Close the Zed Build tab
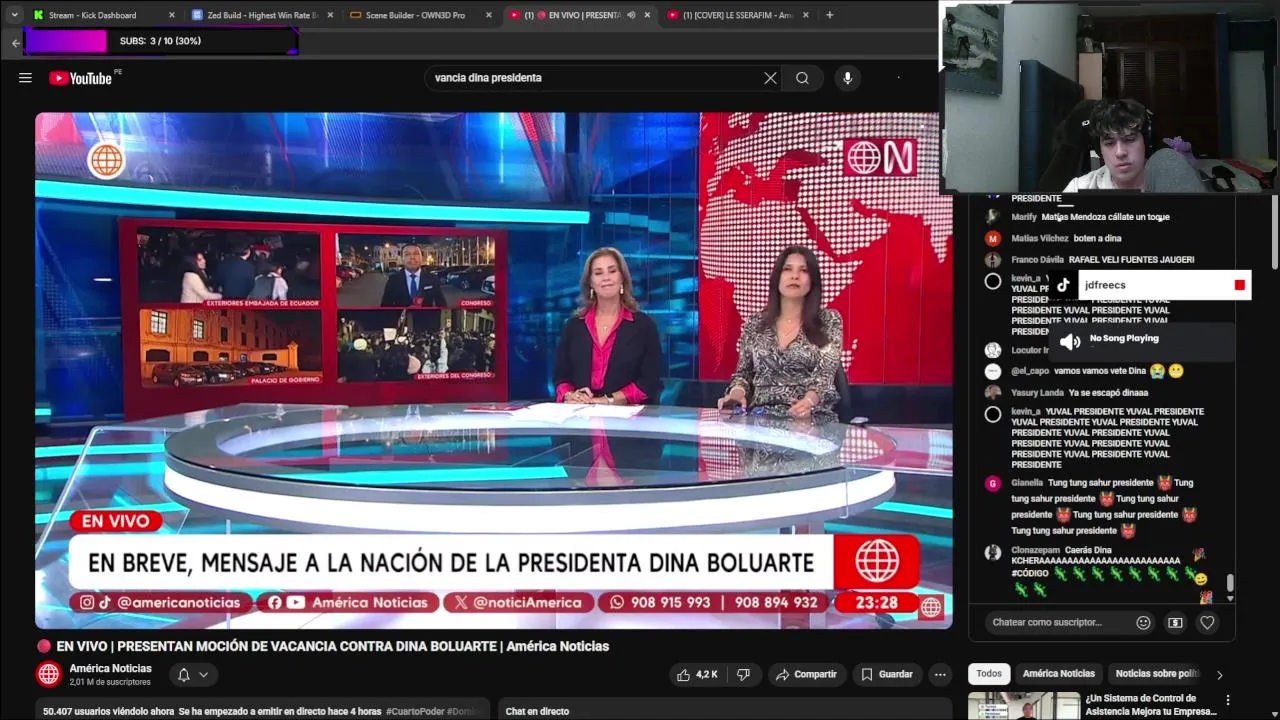This screenshot has height=720, width=1280. pyautogui.click(x=330, y=15)
